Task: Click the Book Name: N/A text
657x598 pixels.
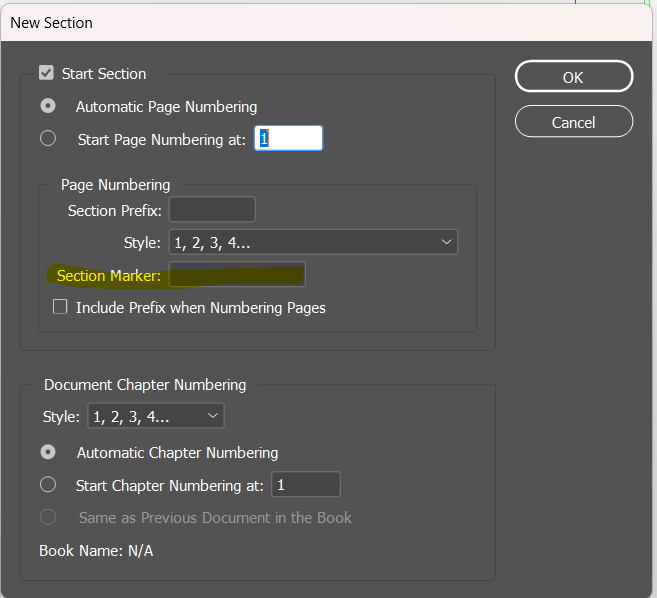Action: click(x=96, y=551)
